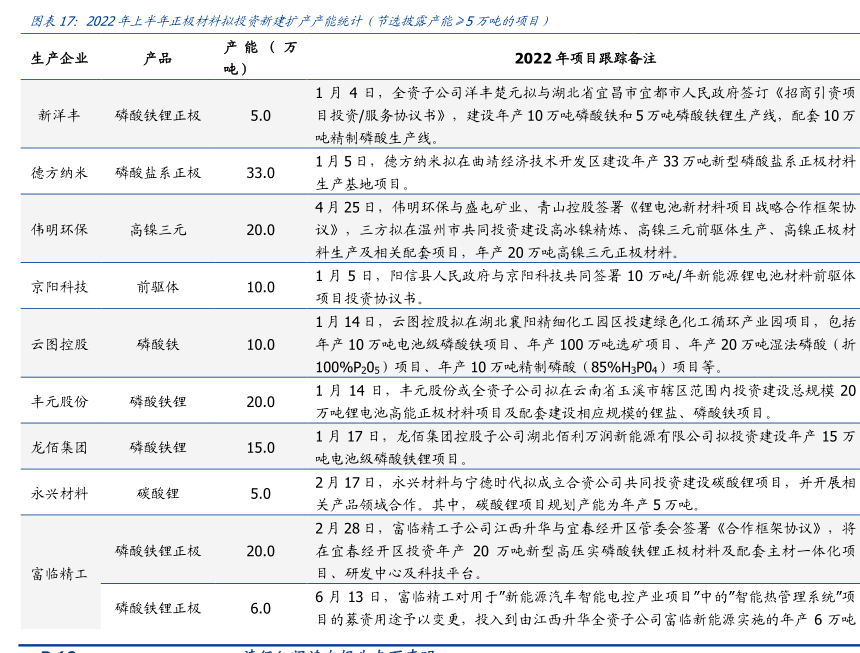Click capacity "20.0" in the 伟明环保 row
860x653 pixels.
[261, 230]
